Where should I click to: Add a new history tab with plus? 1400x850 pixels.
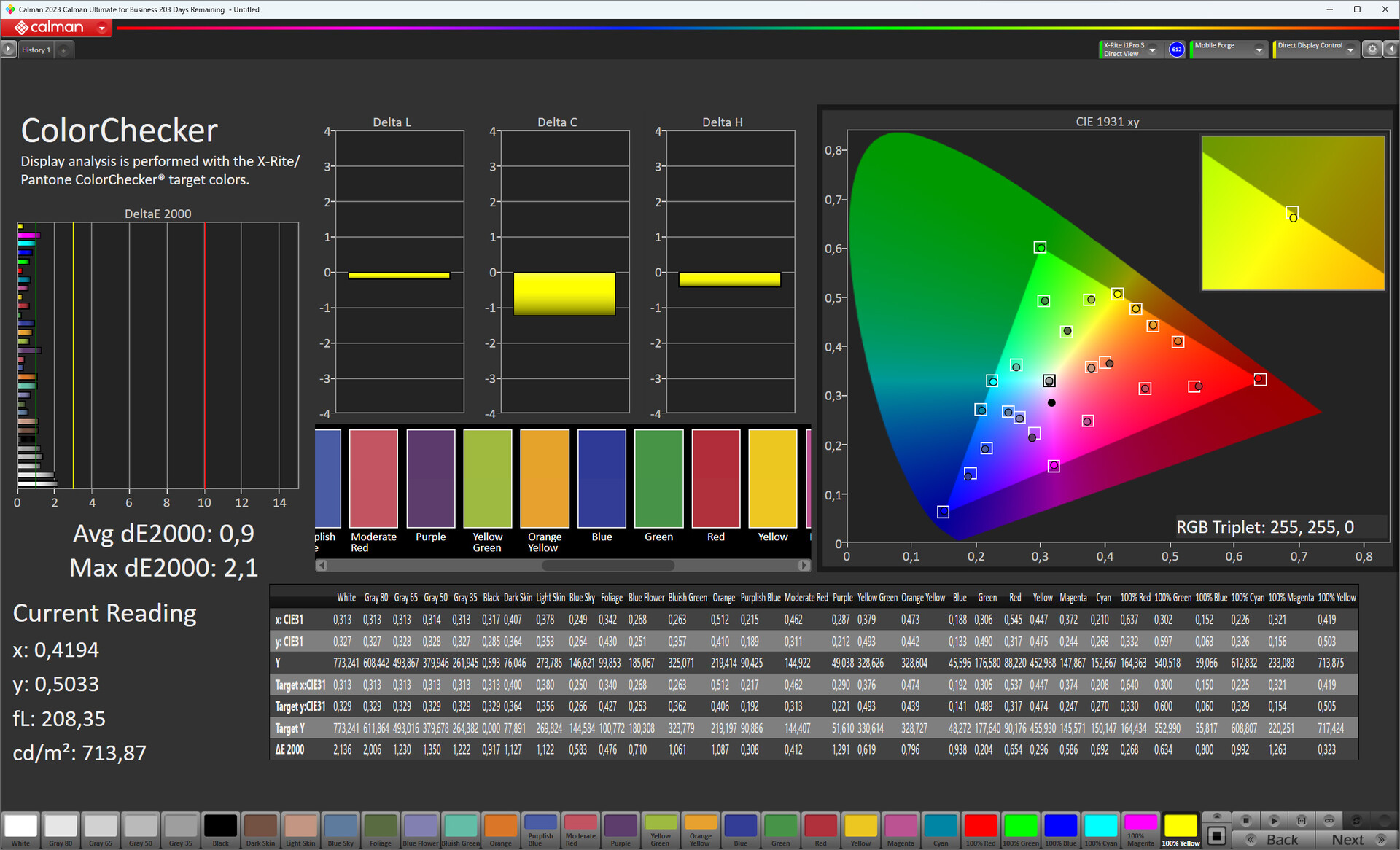[64, 50]
